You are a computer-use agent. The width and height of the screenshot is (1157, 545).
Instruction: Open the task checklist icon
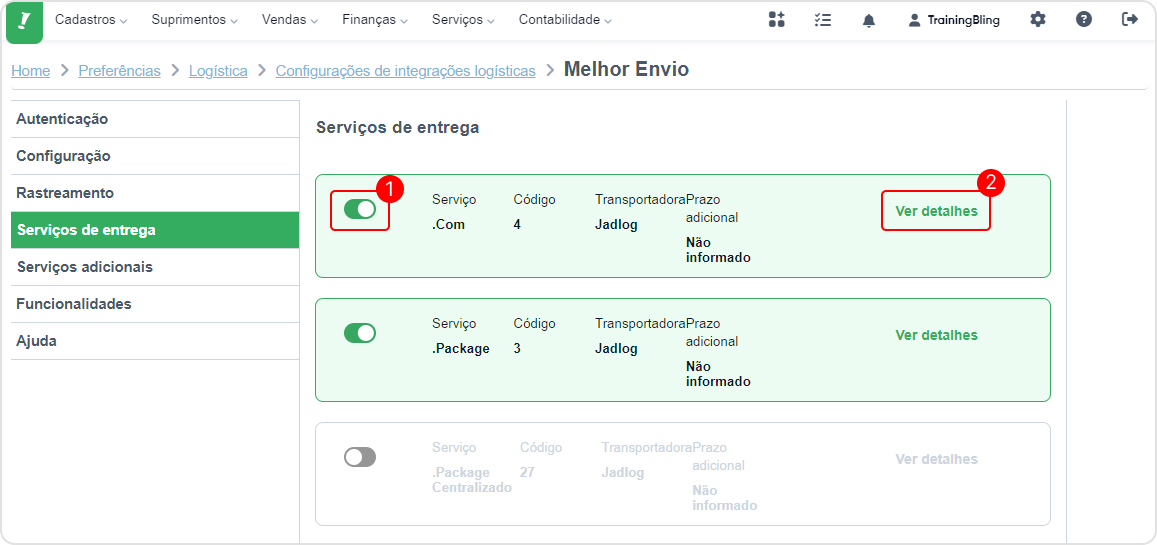(x=823, y=20)
